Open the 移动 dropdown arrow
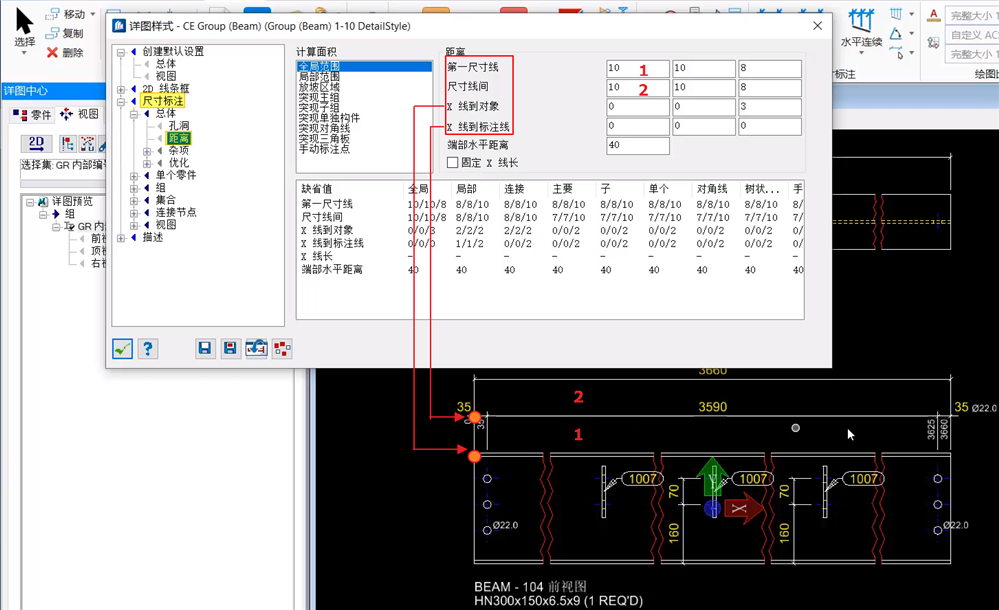999x610 pixels. [93, 14]
